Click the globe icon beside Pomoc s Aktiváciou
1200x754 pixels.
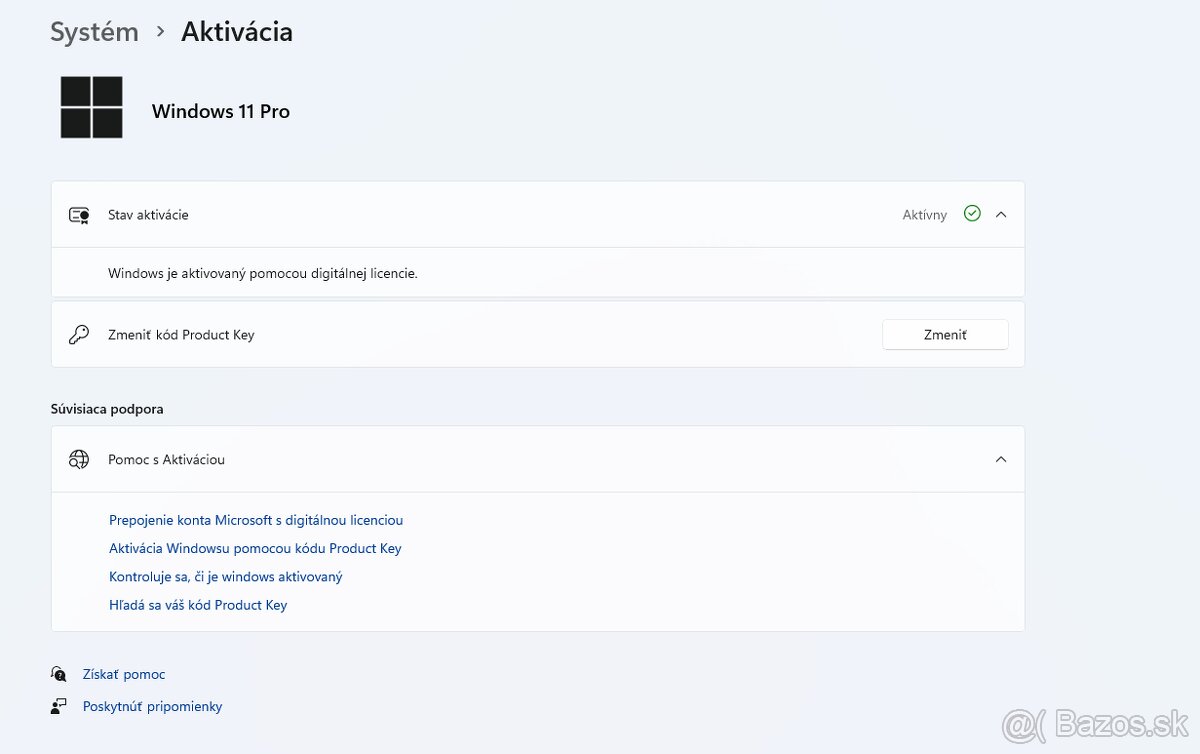[x=79, y=460]
